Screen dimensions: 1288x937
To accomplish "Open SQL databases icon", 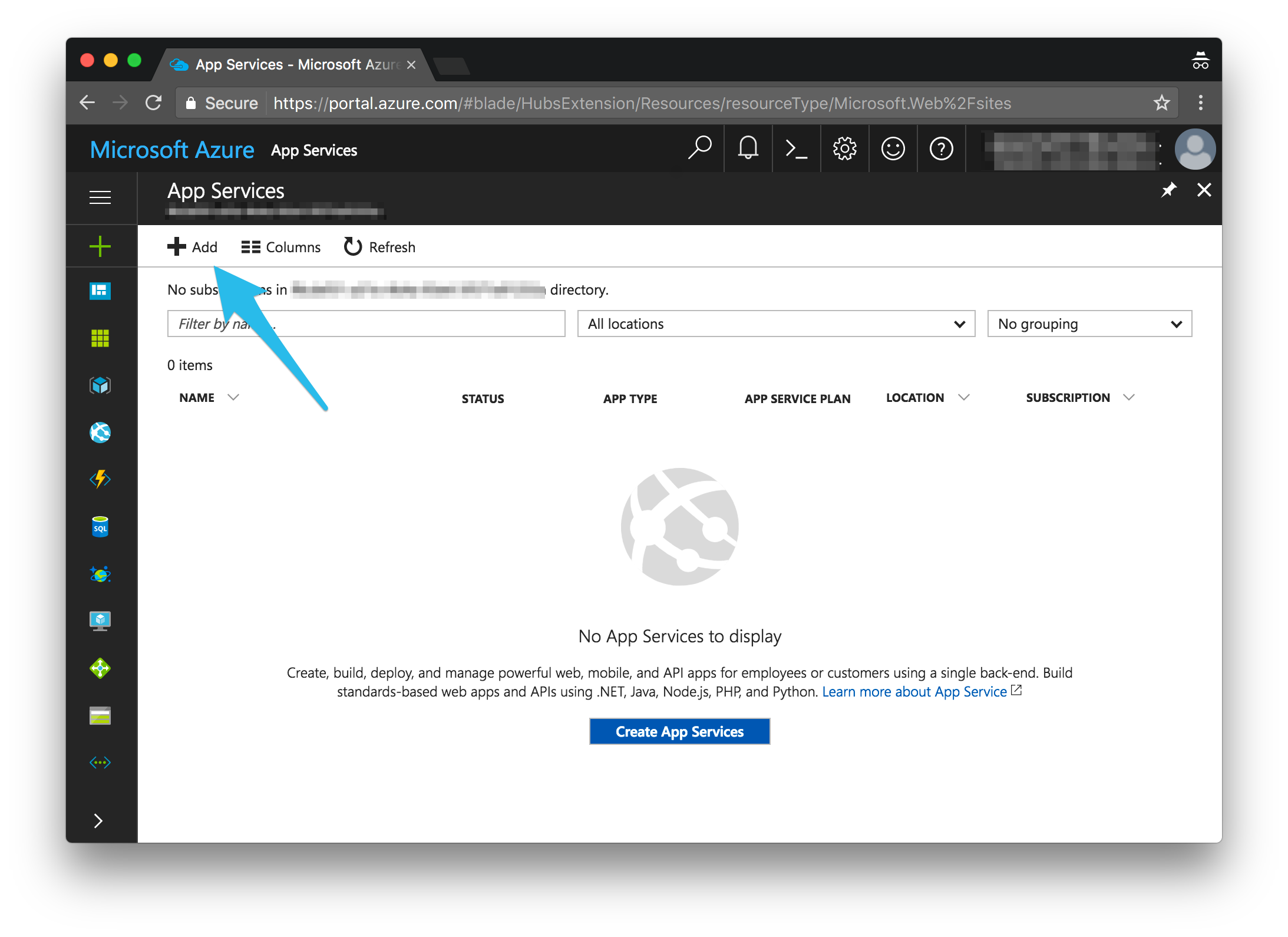I will 100,527.
